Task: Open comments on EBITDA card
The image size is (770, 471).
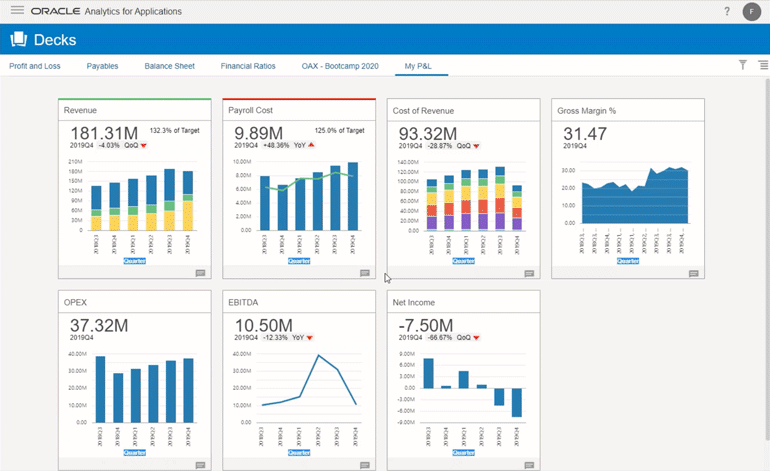Action: (365, 465)
